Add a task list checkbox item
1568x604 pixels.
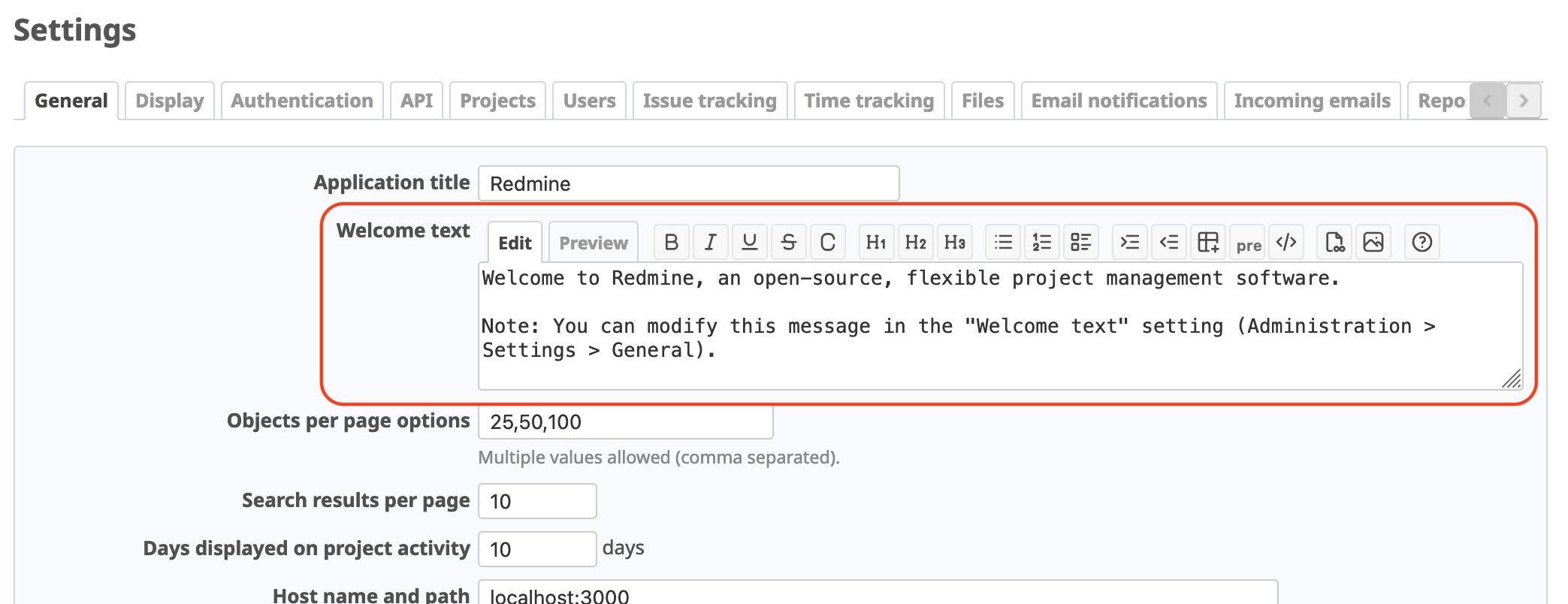coord(1081,242)
